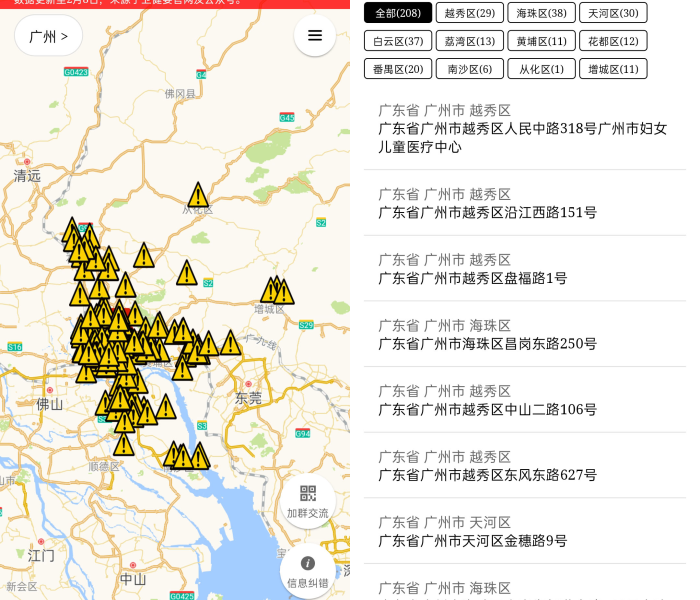Filter by 从化区(1)

(542, 69)
